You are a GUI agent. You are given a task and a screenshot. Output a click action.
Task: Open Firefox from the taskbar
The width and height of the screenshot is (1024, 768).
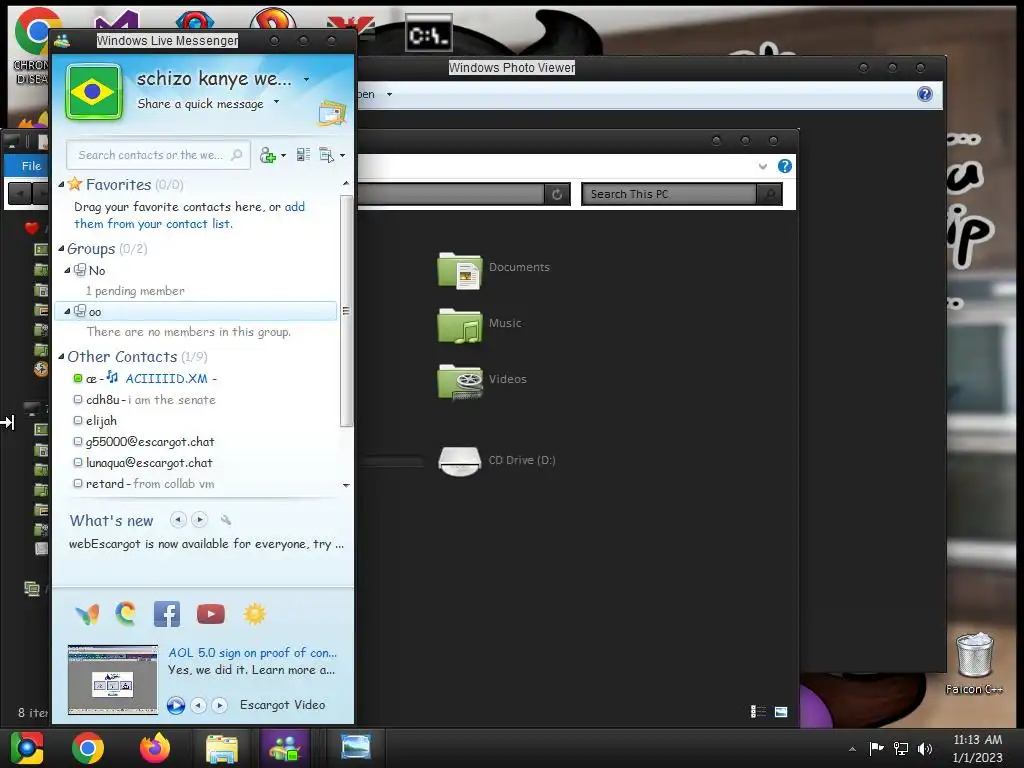coord(155,748)
